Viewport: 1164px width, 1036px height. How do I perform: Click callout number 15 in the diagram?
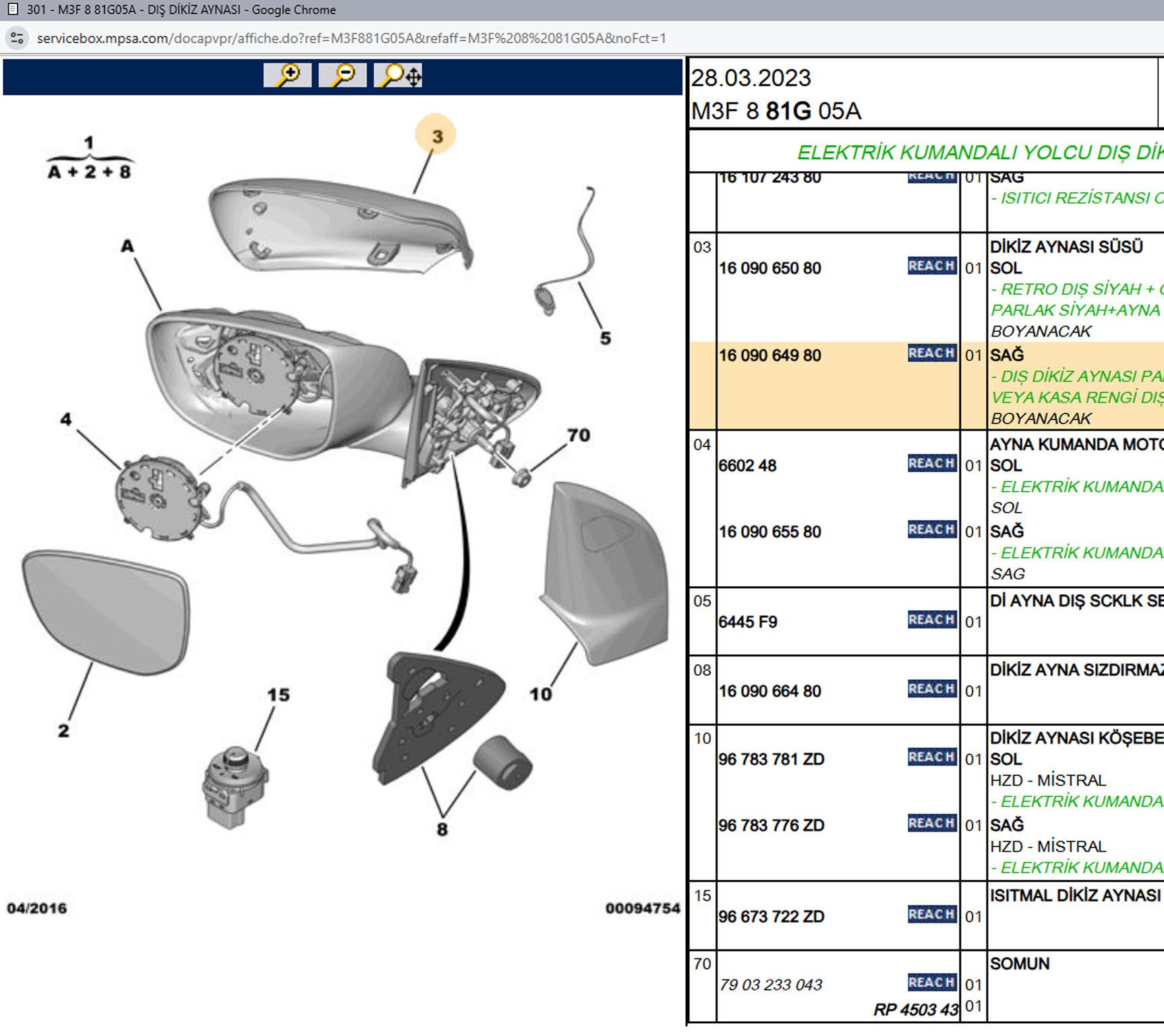coord(278,695)
